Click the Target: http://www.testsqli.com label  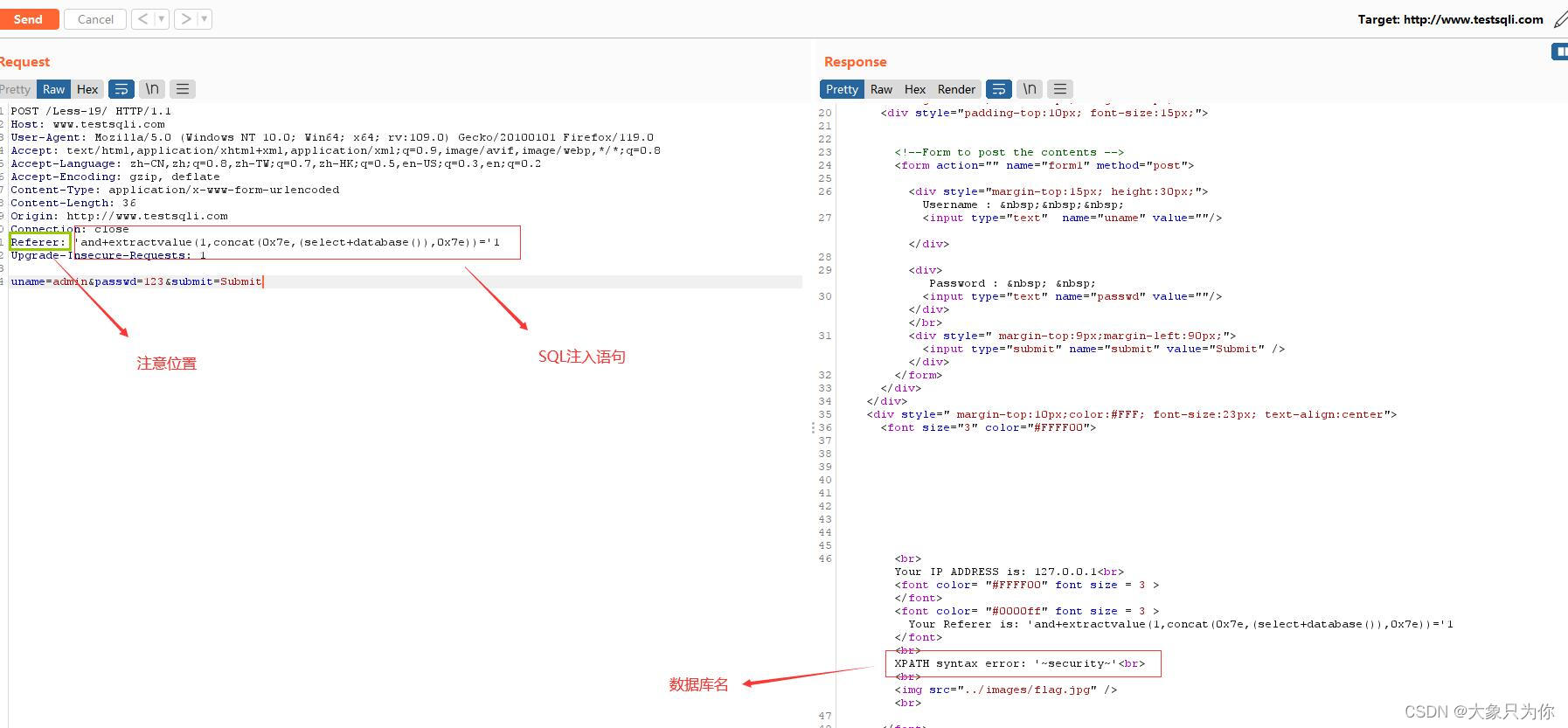[1450, 19]
